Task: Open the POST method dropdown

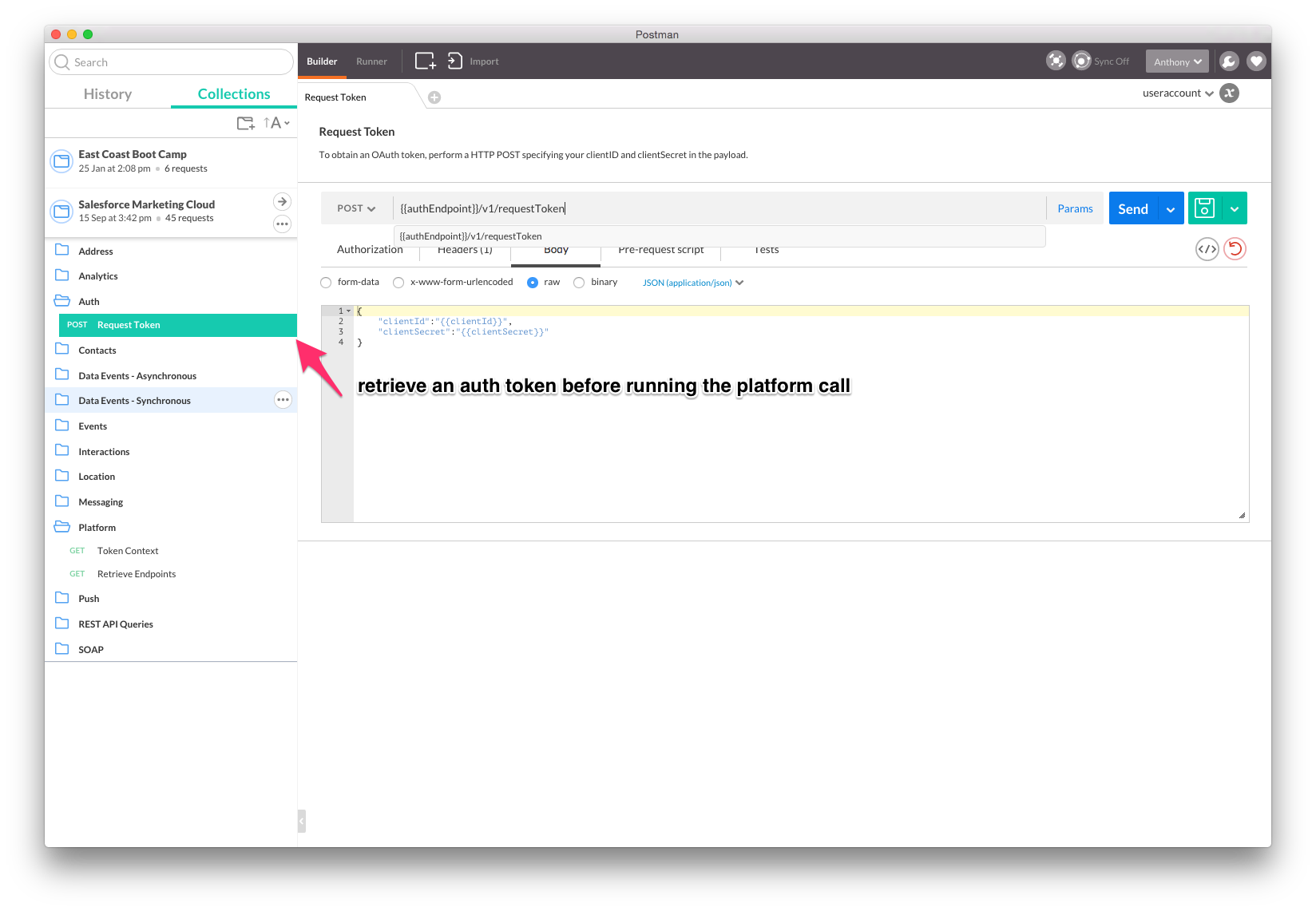Action: pos(356,208)
